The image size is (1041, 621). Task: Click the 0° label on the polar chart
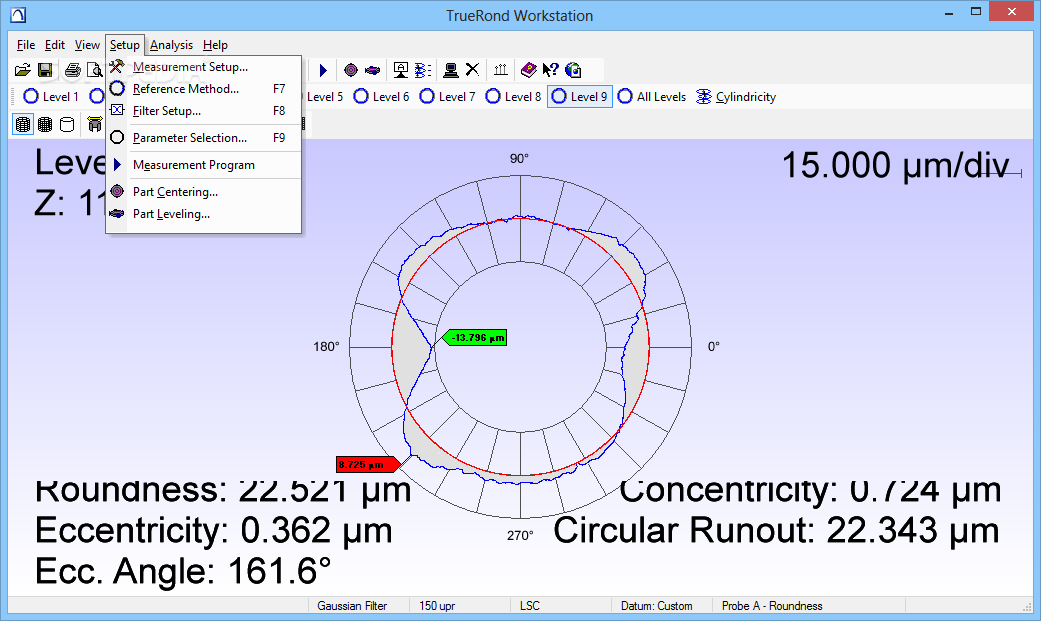click(x=714, y=347)
